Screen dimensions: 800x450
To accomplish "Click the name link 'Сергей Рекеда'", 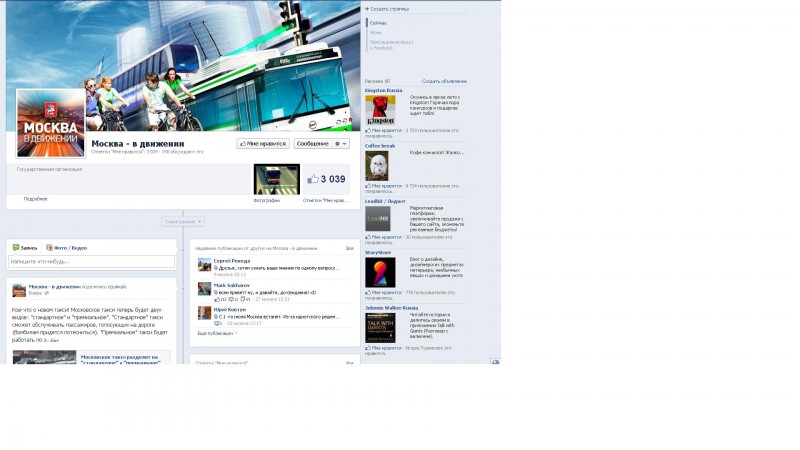I will (x=232, y=261).
